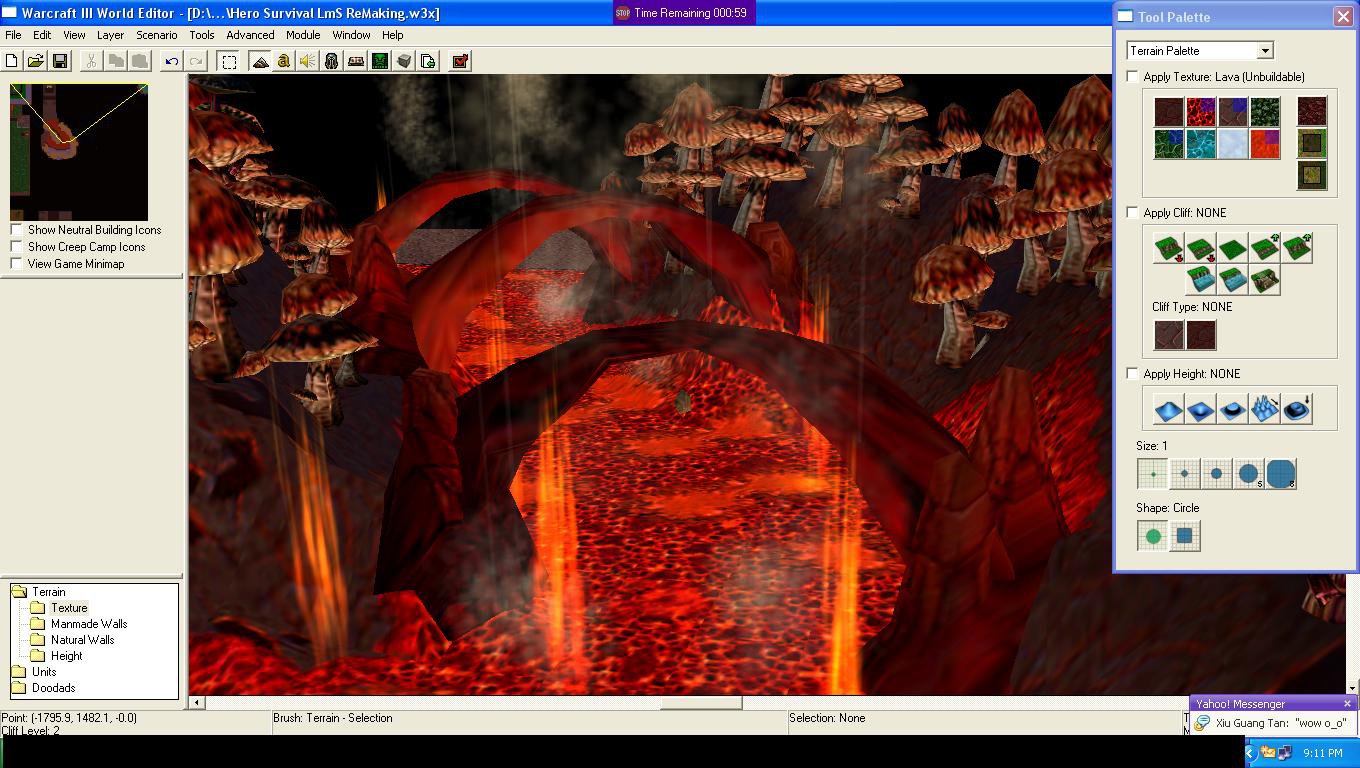Select the first Cliff Type texture swatch
Image resolution: width=1360 pixels, height=768 pixels.
1168,335
